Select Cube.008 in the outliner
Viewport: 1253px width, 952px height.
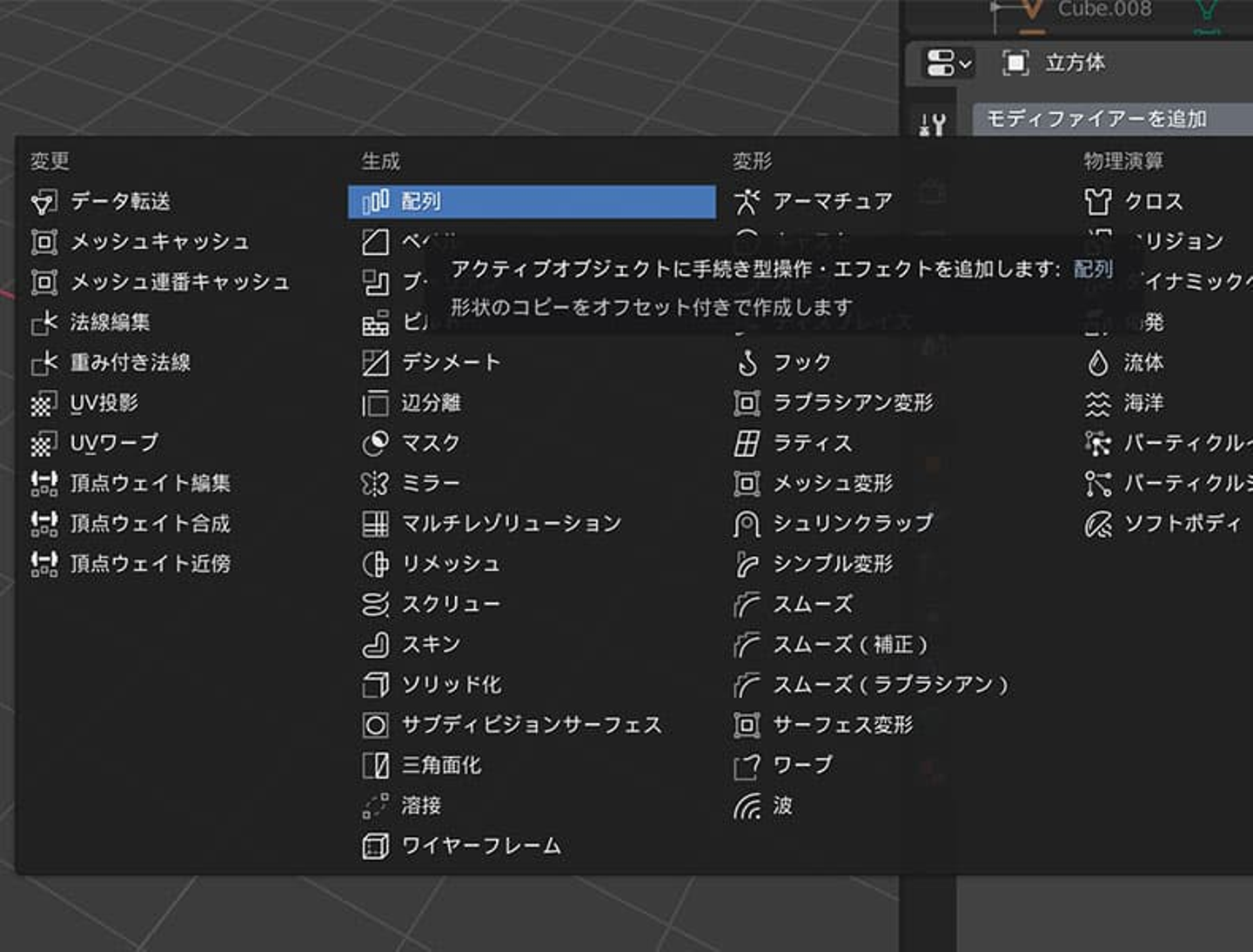pyautogui.click(x=1103, y=10)
